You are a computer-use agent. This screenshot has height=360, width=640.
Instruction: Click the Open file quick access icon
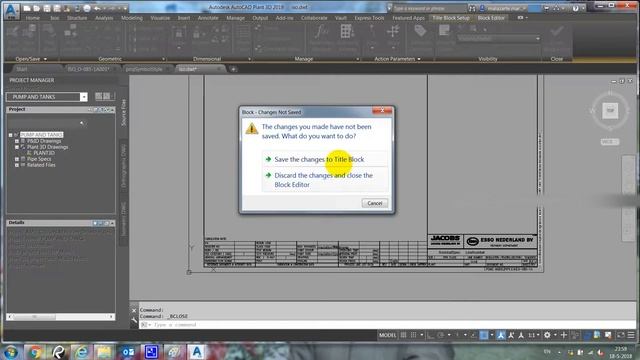click(37, 8)
